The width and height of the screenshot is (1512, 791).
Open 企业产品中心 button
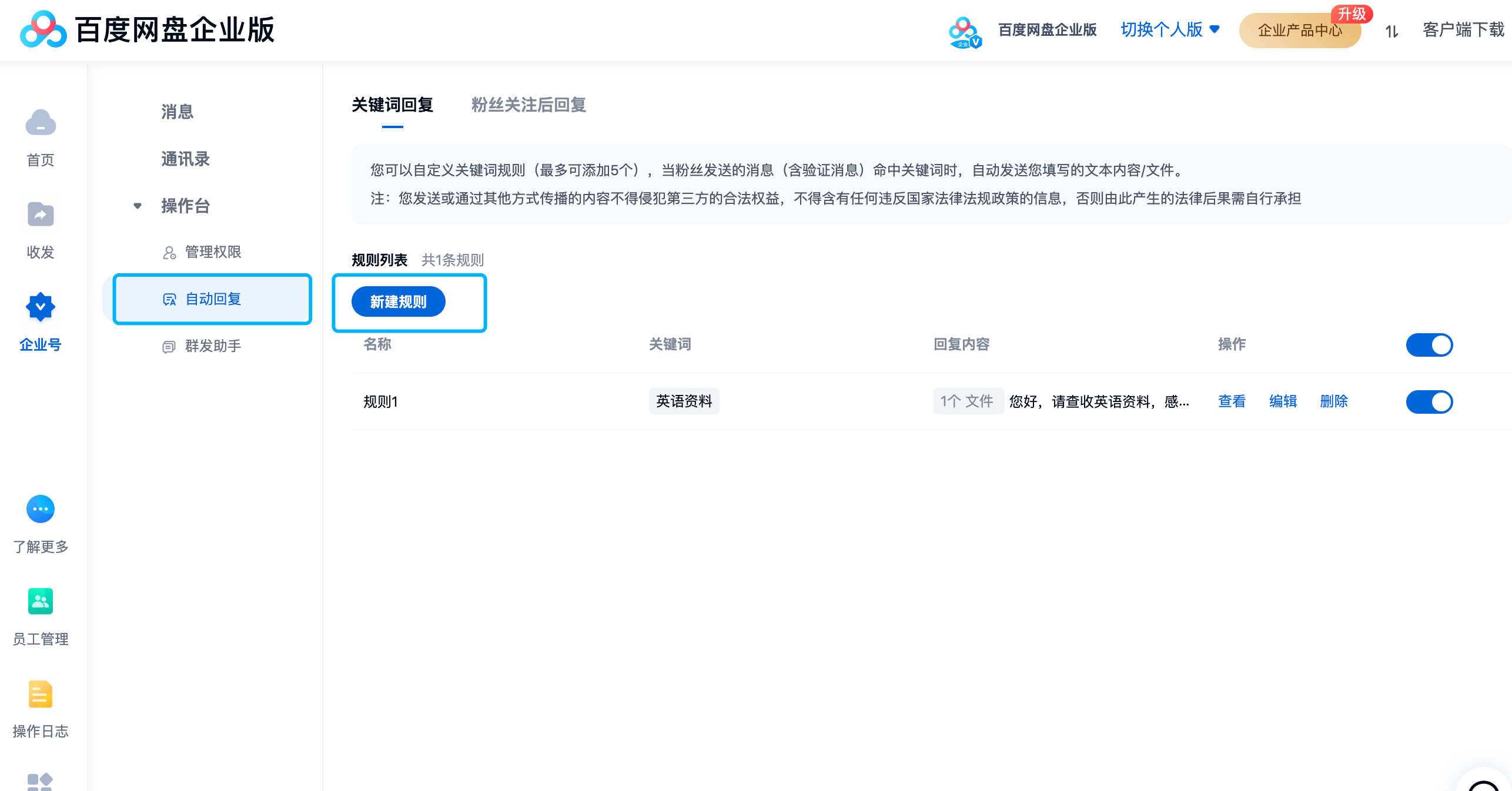1300,31
